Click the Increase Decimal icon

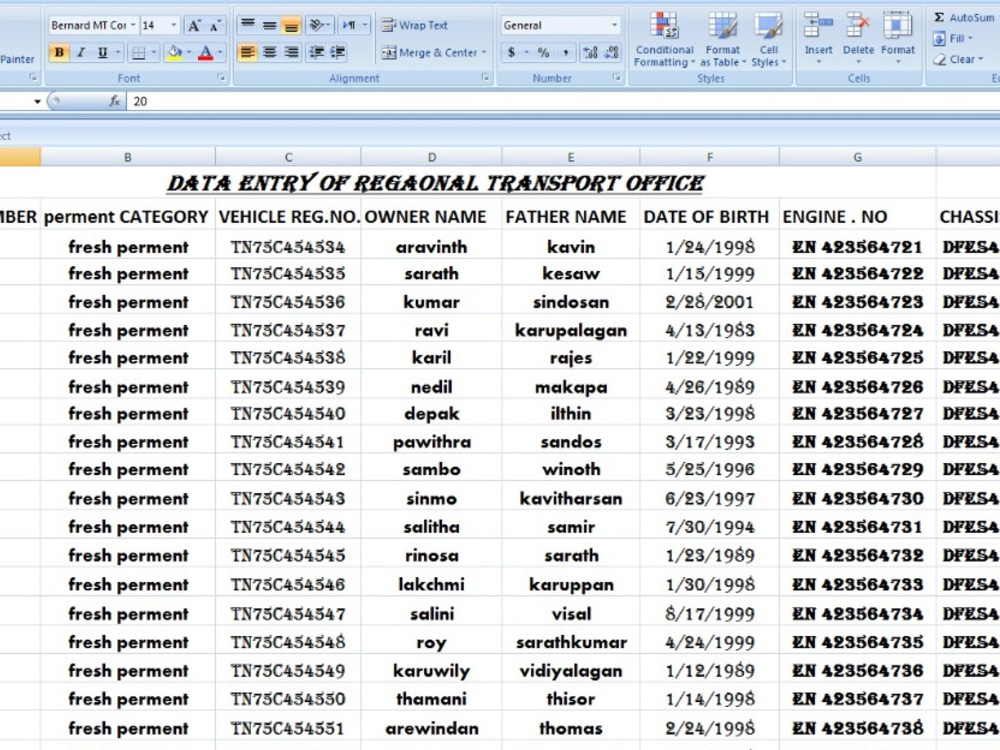[x=591, y=52]
